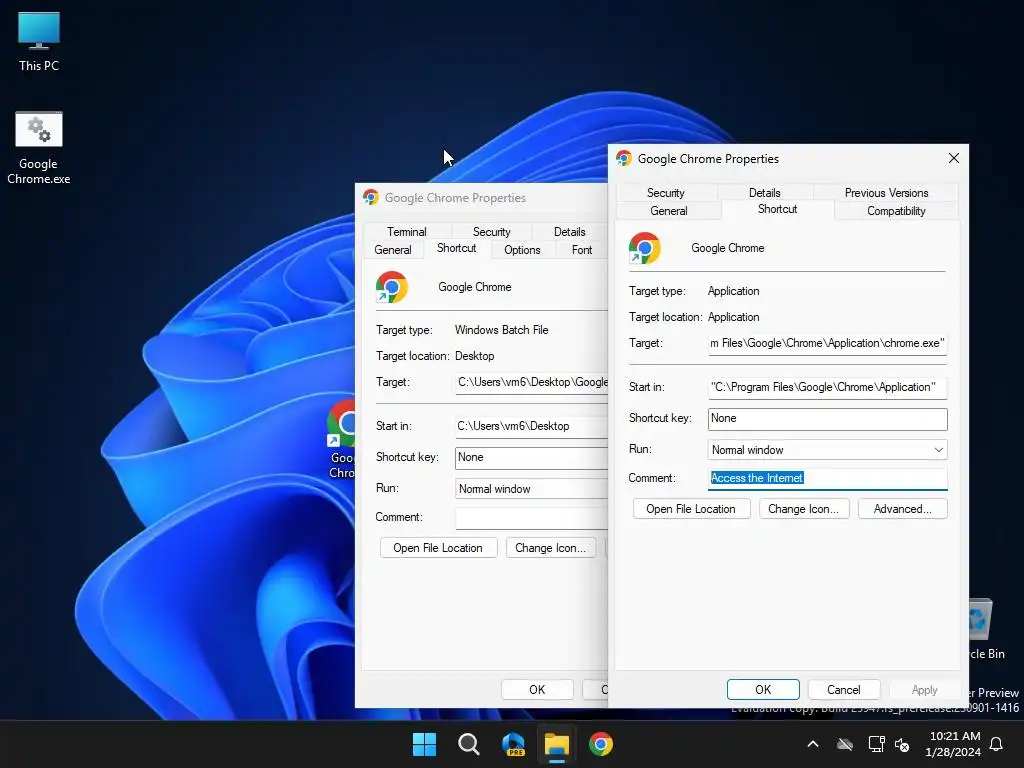The width and height of the screenshot is (1024, 768).
Task: Click the large Chrome shortcut icon in the back dialog
Action: coord(392,287)
